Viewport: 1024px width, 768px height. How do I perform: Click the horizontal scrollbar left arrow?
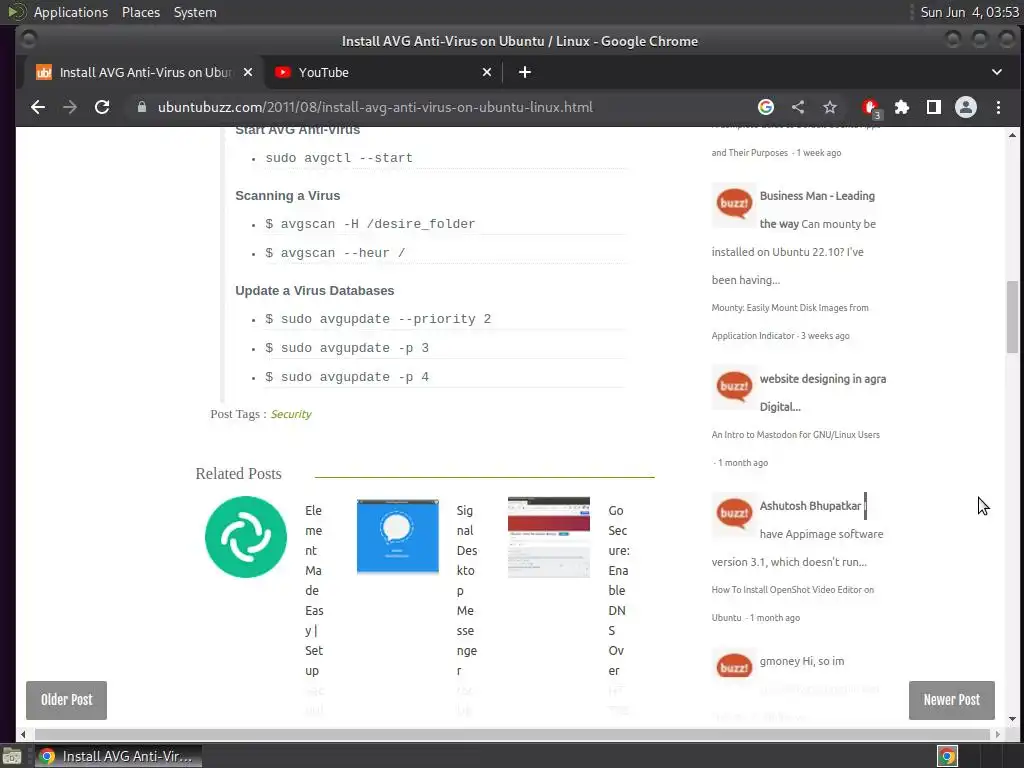(23, 734)
